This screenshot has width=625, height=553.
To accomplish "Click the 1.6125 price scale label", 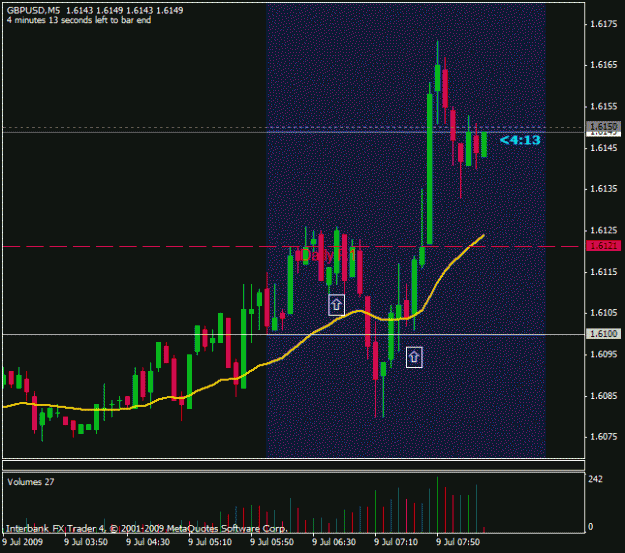I will click(x=603, y=230).
